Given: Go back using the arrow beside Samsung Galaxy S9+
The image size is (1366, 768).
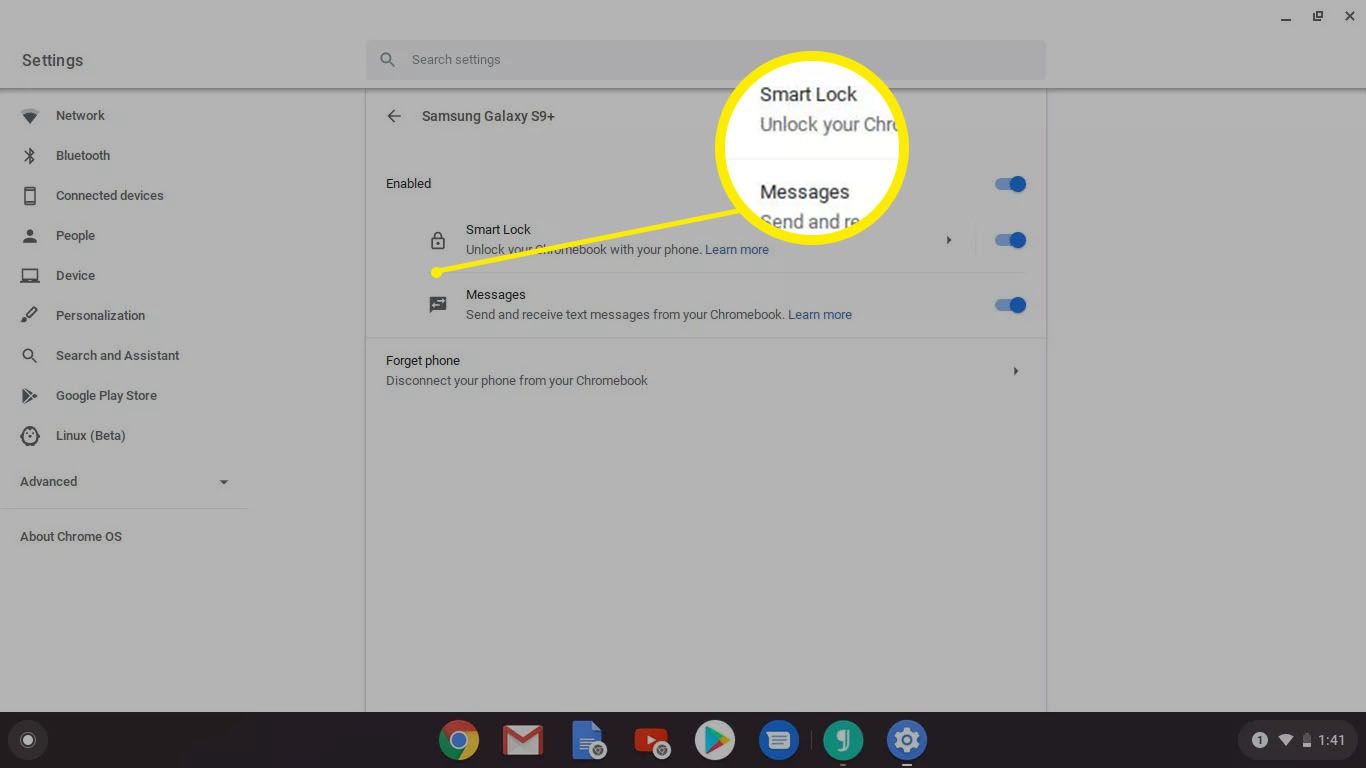Looking at the screenshot, I should click(394, 116).
